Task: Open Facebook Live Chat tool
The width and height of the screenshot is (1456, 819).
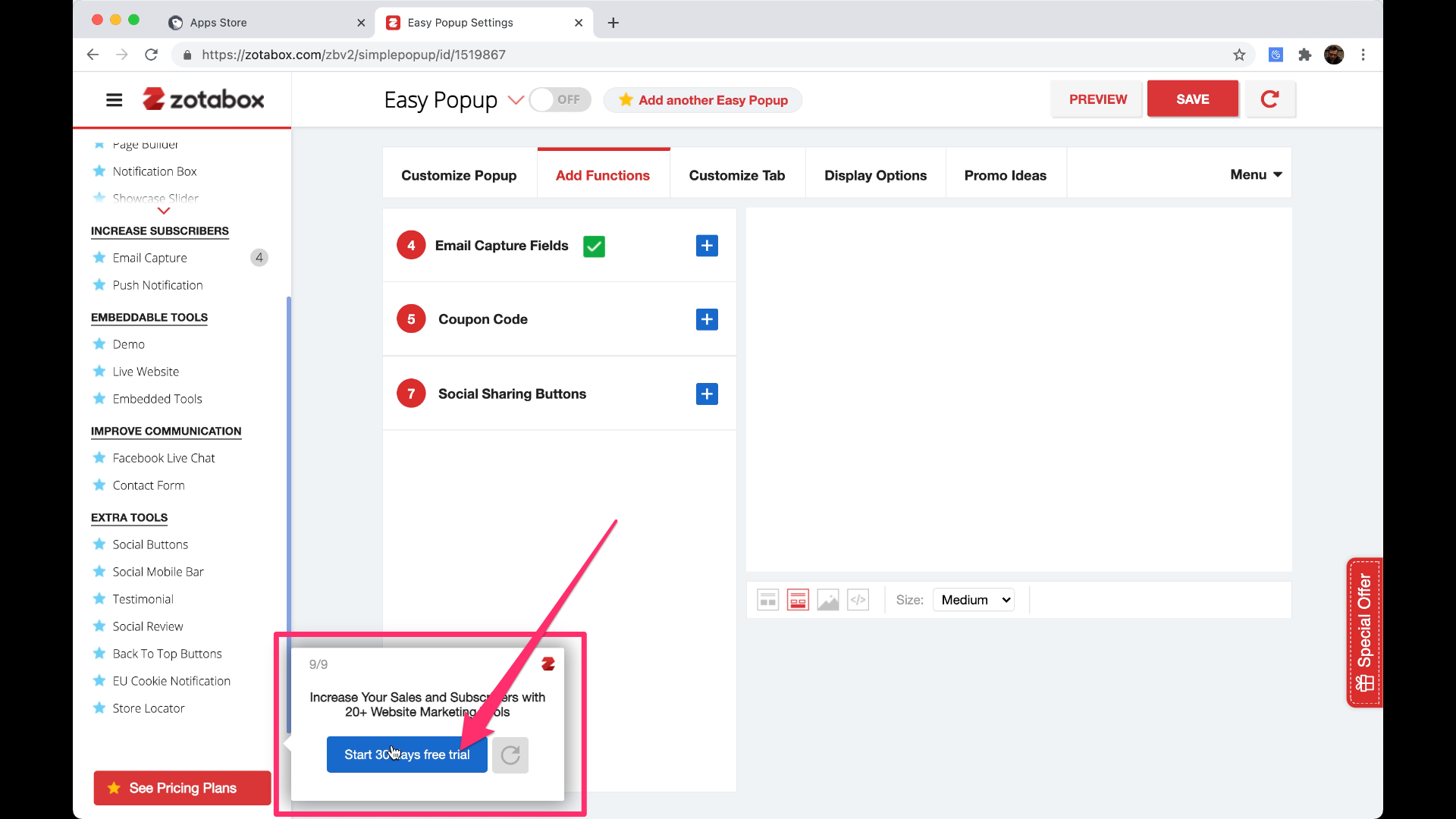Action: (164, 458)
